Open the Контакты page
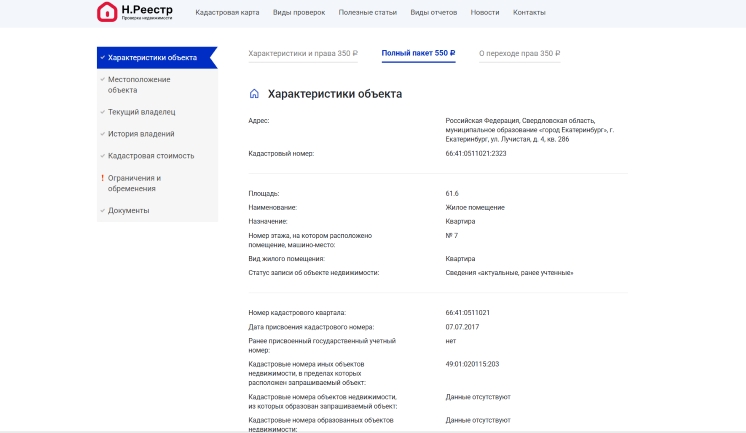 (x=529, y=12)
